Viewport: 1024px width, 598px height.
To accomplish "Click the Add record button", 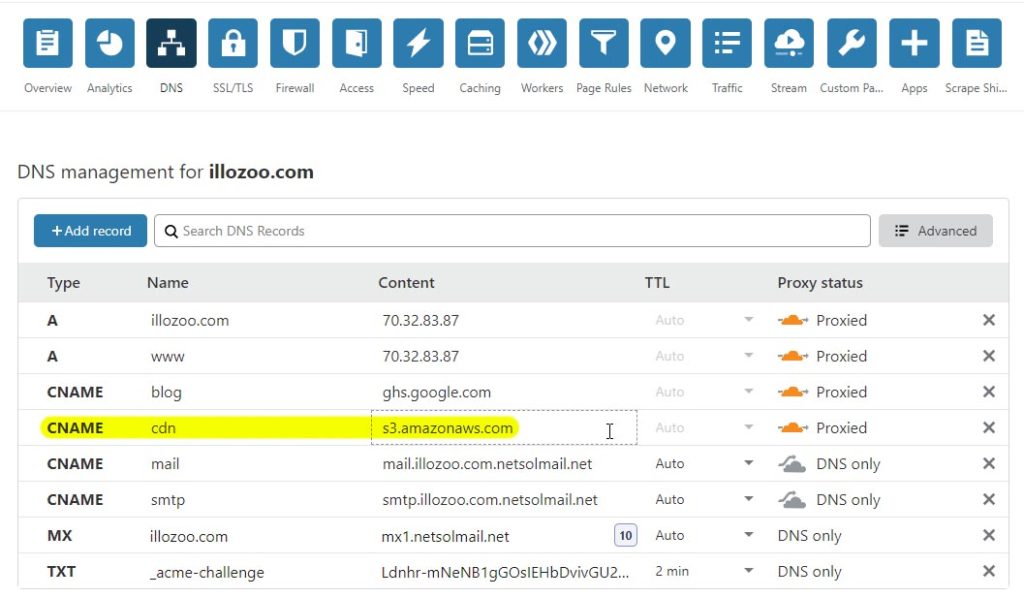I will coord(90,230).
